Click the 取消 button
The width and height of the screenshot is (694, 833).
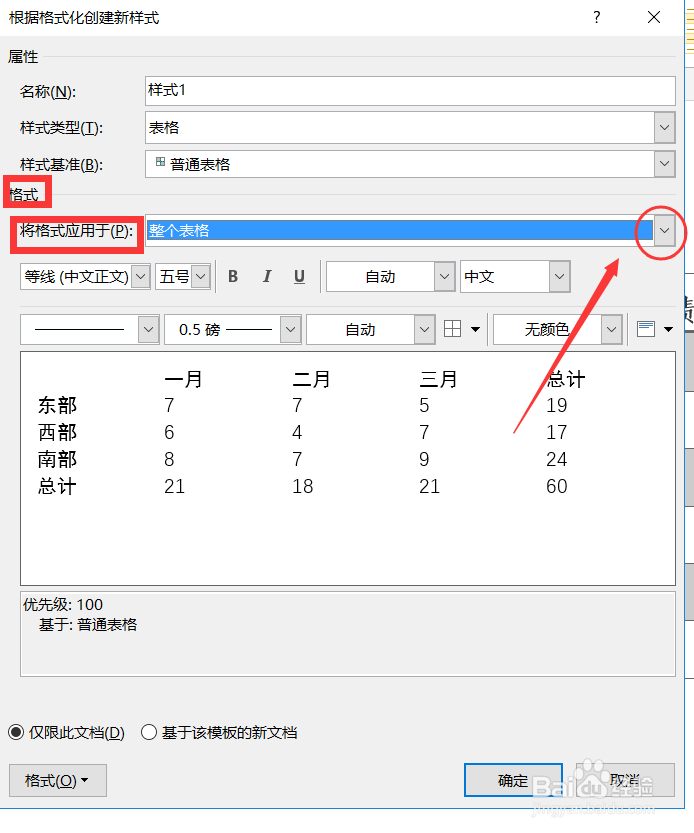click(x=625, y=780)
